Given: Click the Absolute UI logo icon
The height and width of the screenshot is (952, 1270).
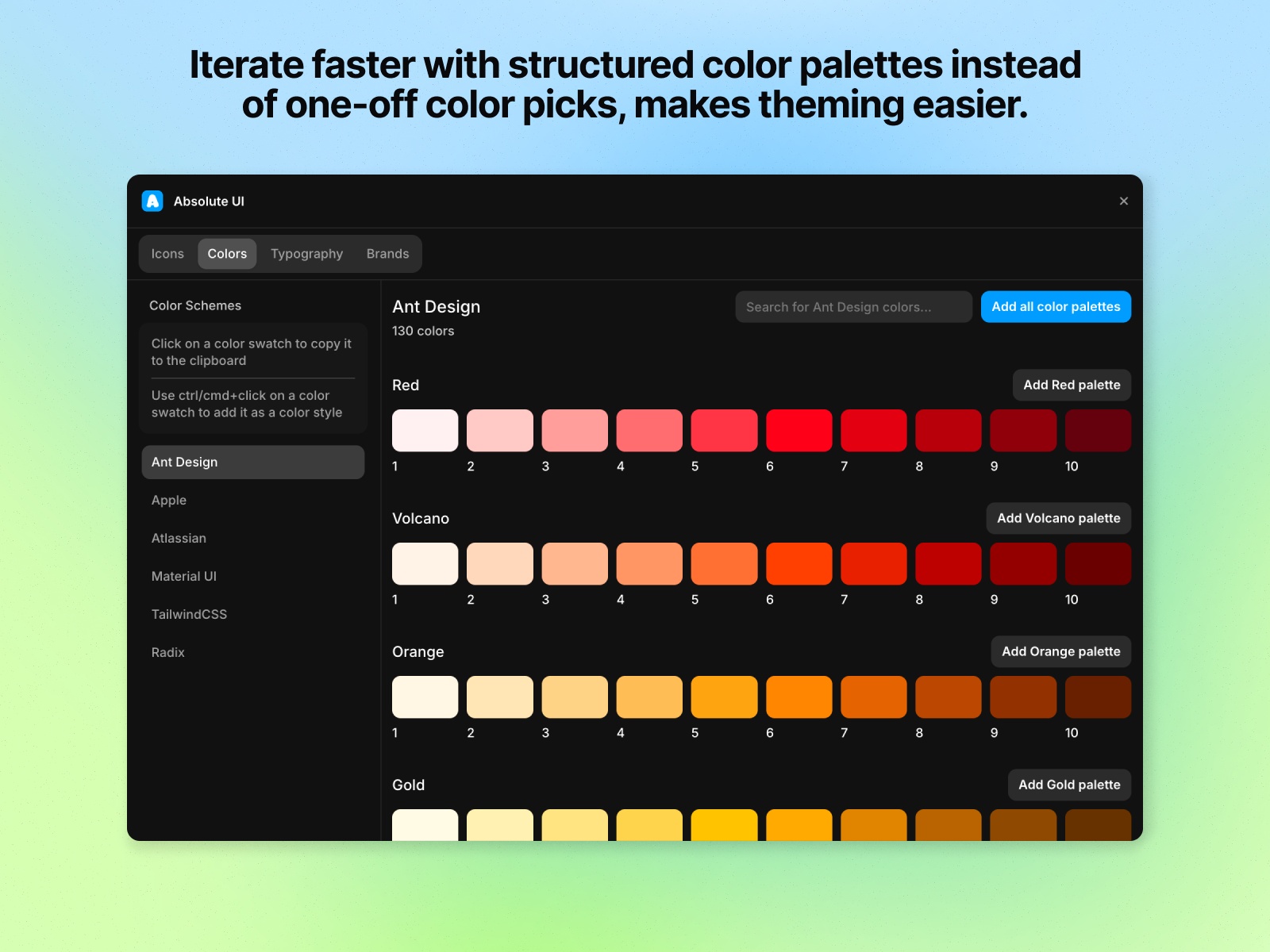Looking at the screenshot, I should (x=152, y=201).
